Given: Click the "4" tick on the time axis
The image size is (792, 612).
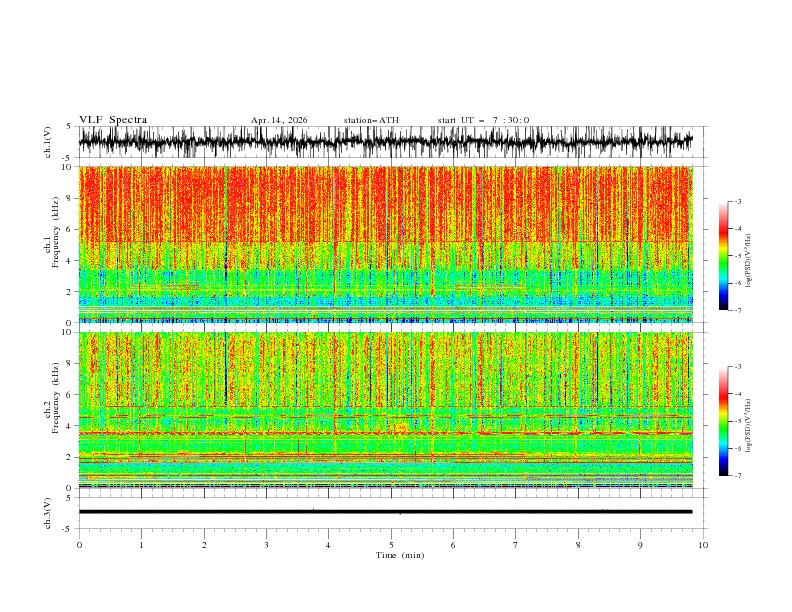Looking at the screenshot, I should click(x=328, y=545).
